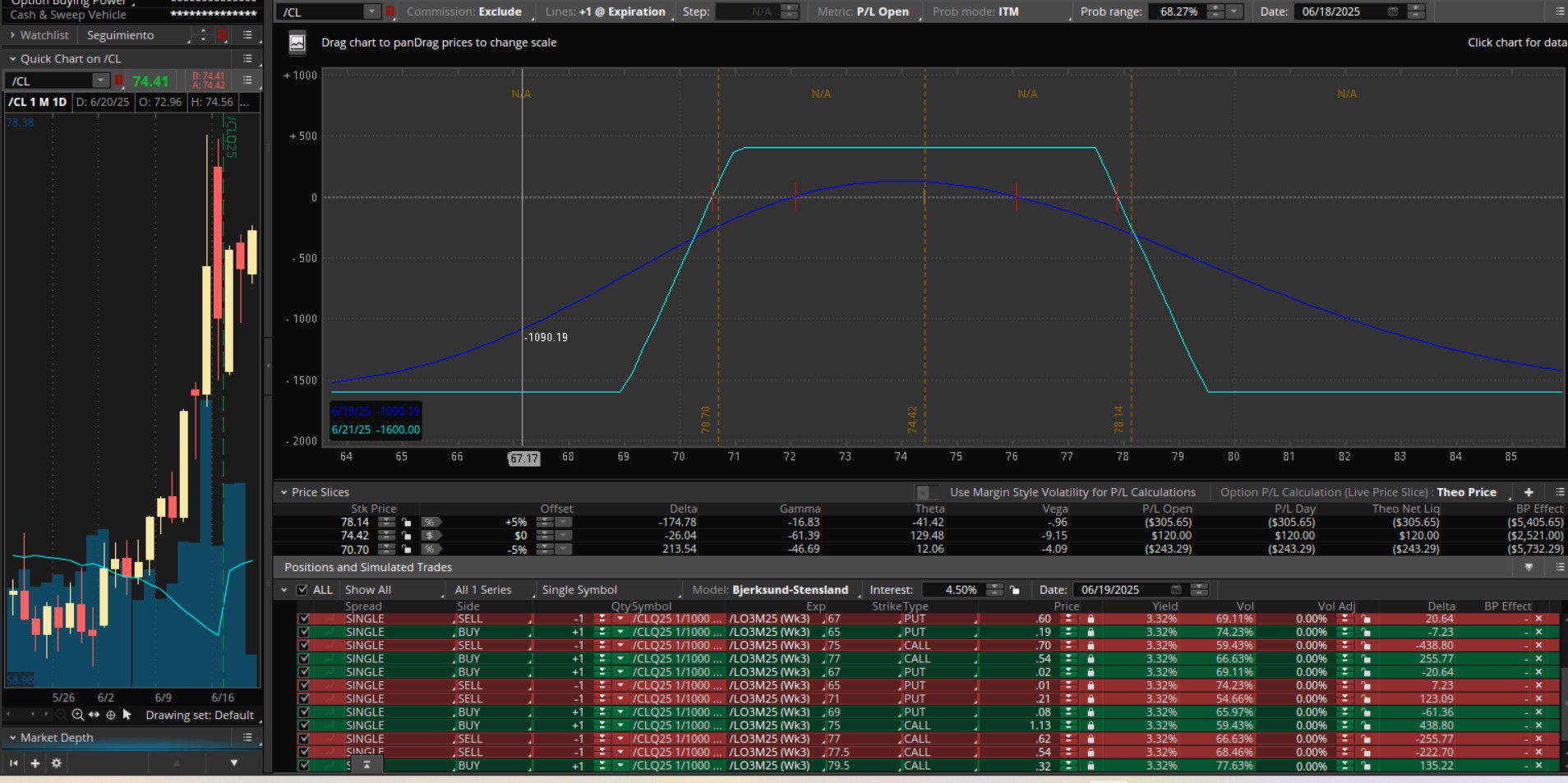The height and width of the screenshot is (783, 1568).
Task: Click the Show All positions filter
Action: coord(367,590)
